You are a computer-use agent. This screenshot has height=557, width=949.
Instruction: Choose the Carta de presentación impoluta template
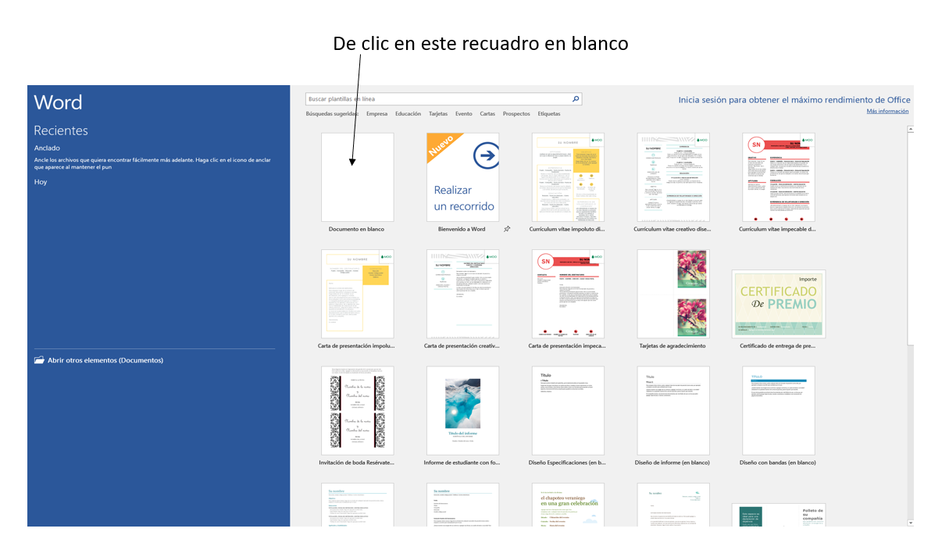(357, 294)
